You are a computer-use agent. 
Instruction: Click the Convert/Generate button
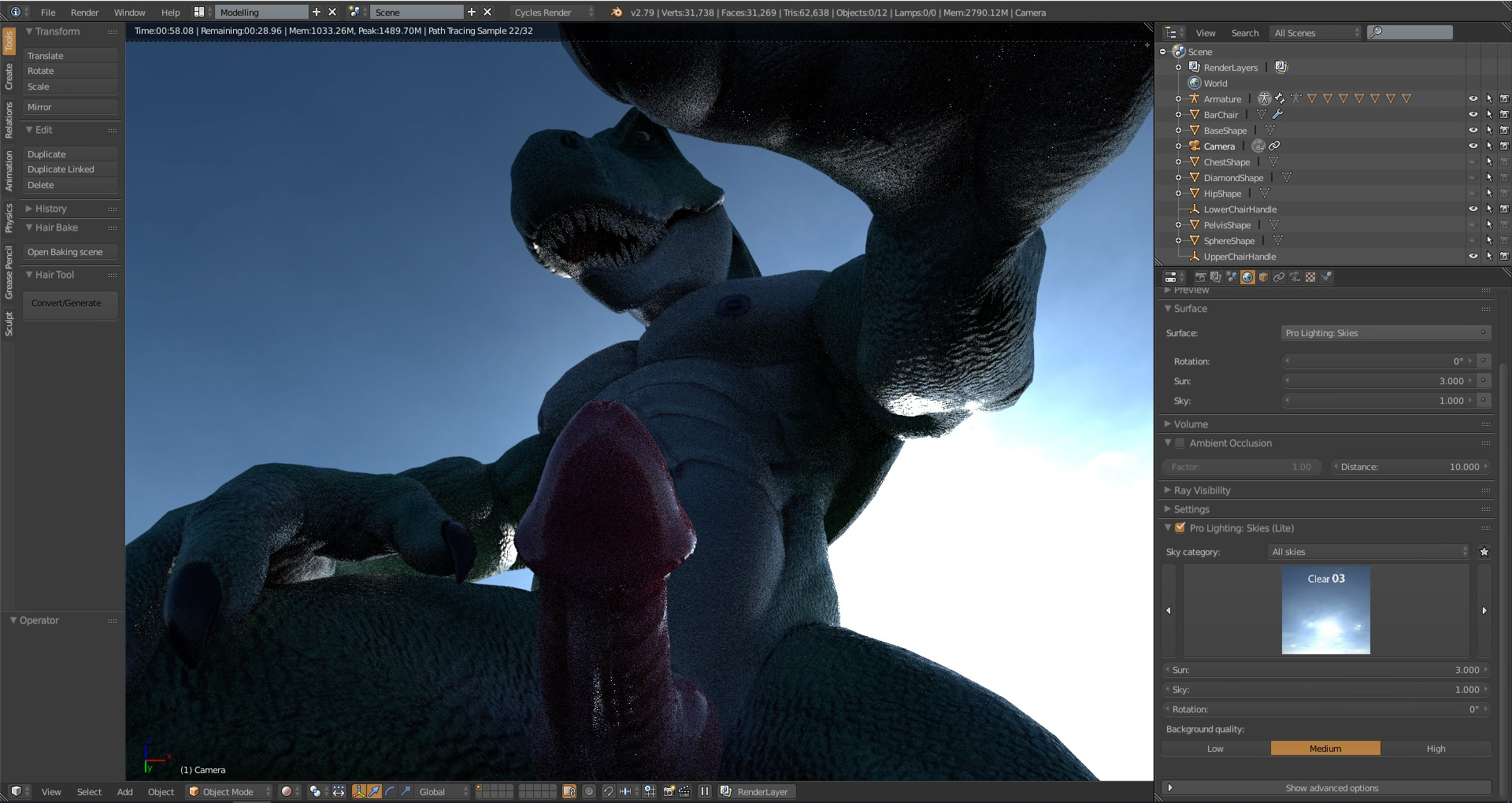coord(70,305)
